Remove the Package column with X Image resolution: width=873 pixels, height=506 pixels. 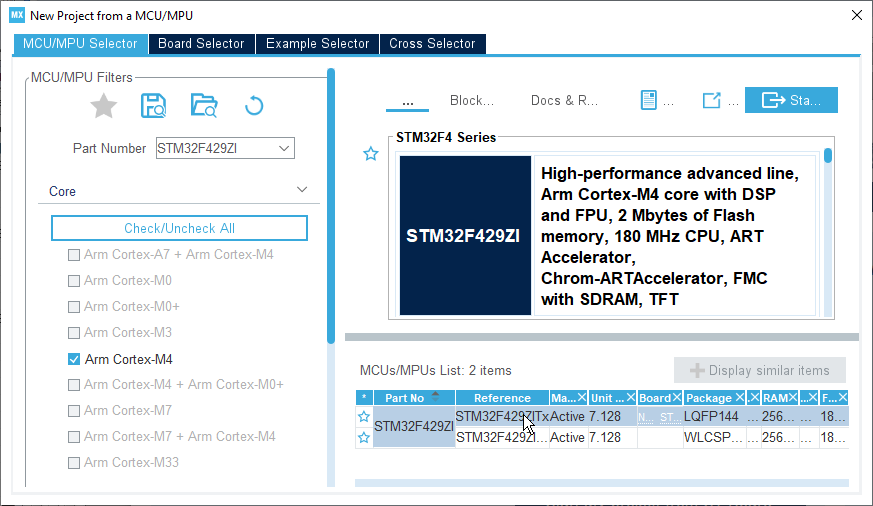740,397
